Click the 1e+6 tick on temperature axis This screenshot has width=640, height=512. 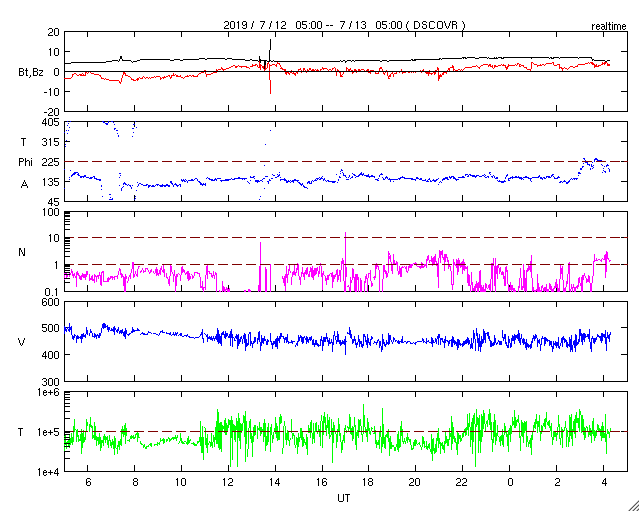46,393
